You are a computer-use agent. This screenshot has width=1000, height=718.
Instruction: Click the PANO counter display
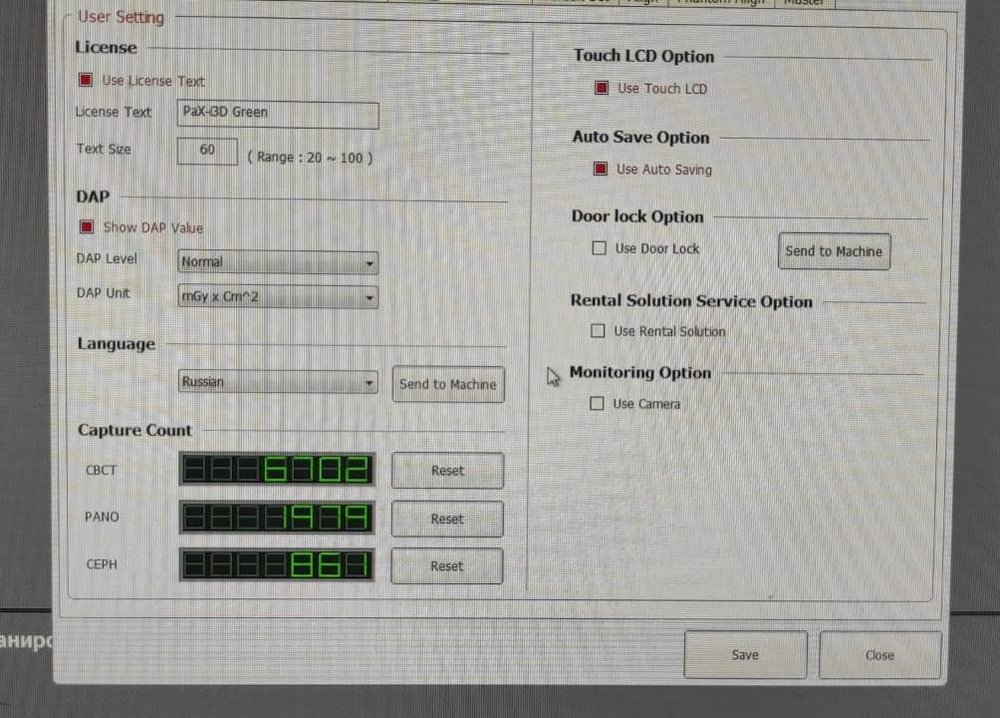point(277,517)
